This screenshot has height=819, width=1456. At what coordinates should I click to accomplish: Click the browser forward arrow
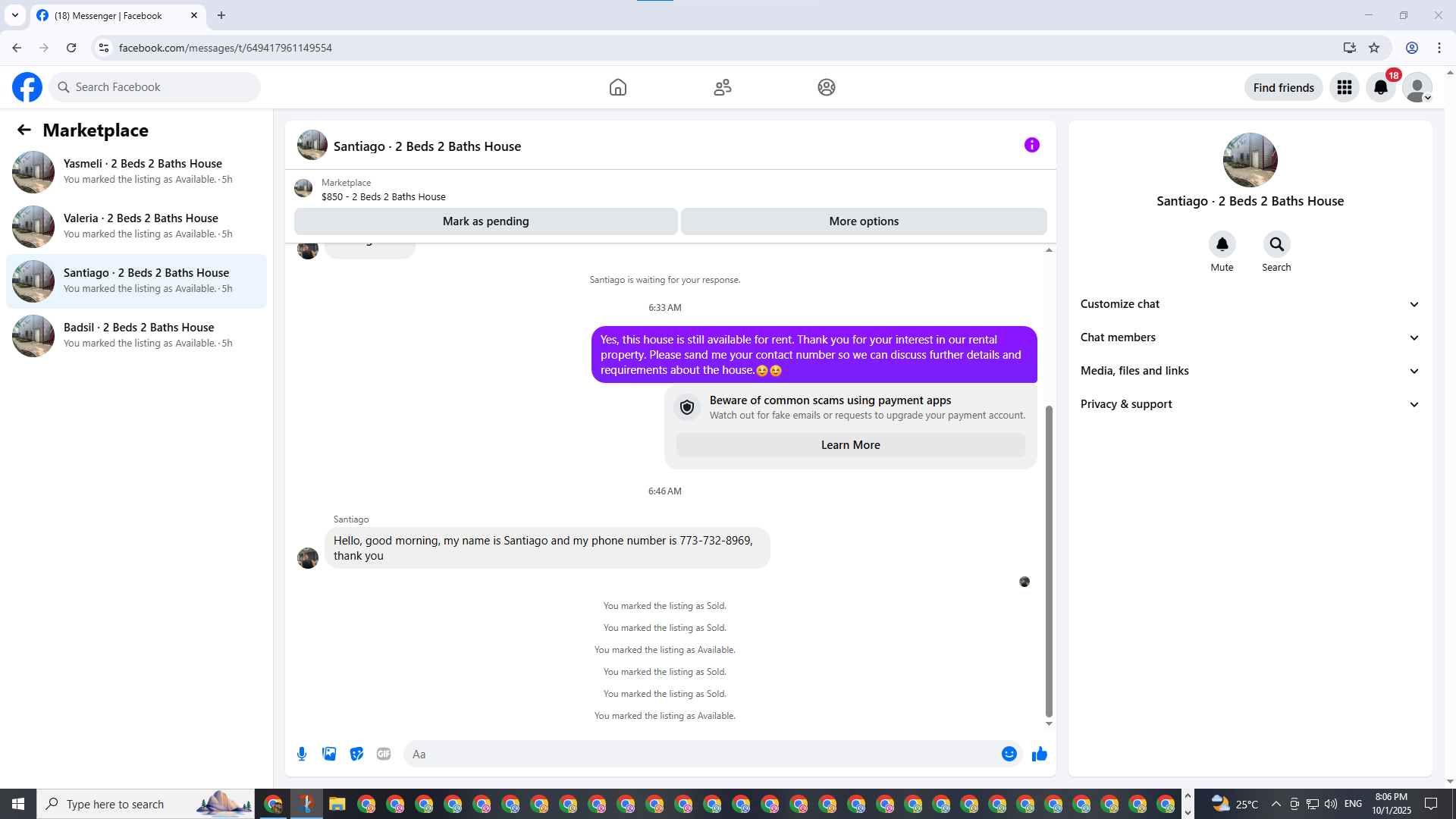click(x=44, y=48)
